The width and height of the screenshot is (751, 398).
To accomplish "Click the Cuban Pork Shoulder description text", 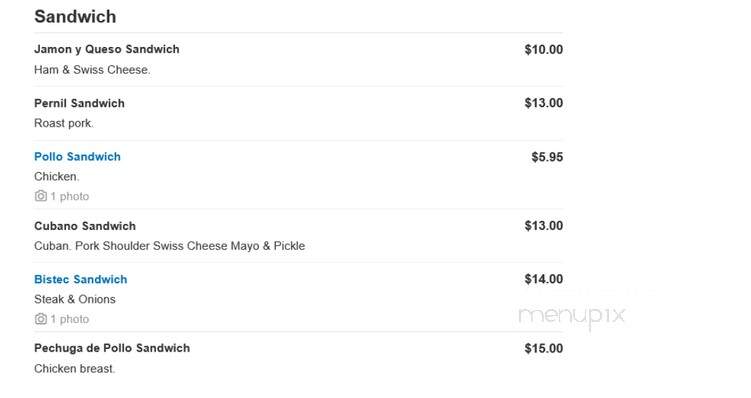I will pos(169,246).
